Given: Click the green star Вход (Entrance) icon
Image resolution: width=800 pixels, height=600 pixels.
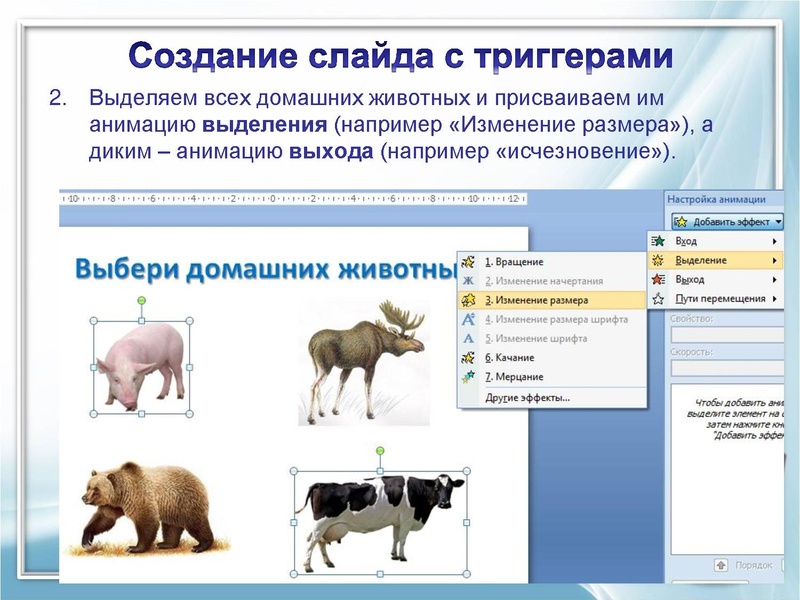Looking at the screenshot, I should pos(657,239).
